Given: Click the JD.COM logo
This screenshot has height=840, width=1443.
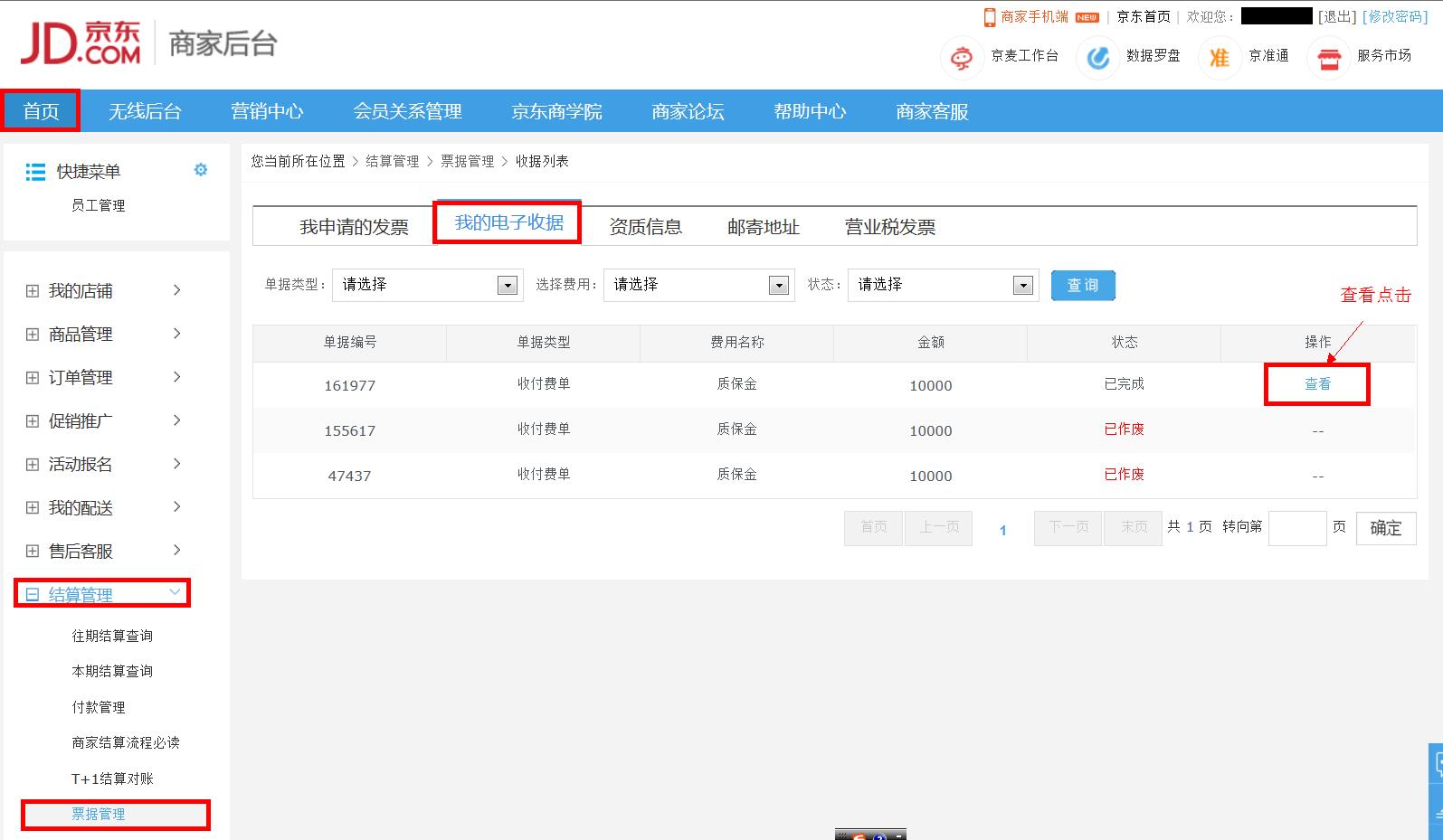Looking at the screenshot, I should pos(81,43).
